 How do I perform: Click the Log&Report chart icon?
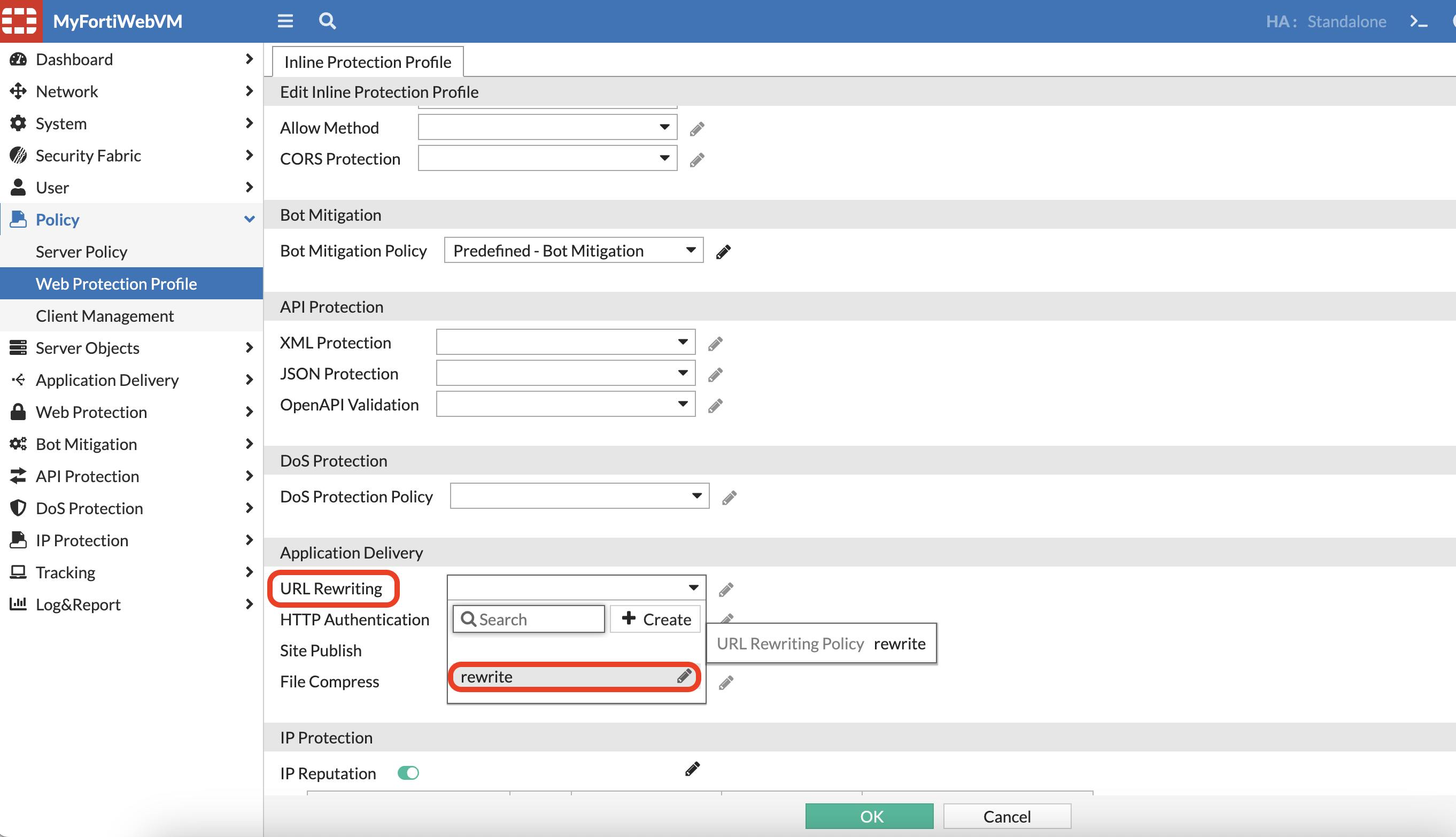tap(18, 603)
